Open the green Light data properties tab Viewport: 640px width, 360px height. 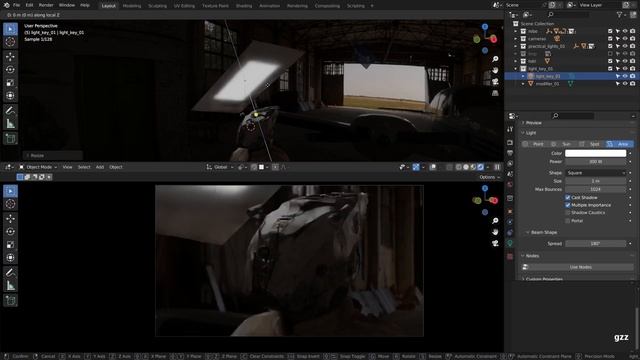(x=510, y=243)
